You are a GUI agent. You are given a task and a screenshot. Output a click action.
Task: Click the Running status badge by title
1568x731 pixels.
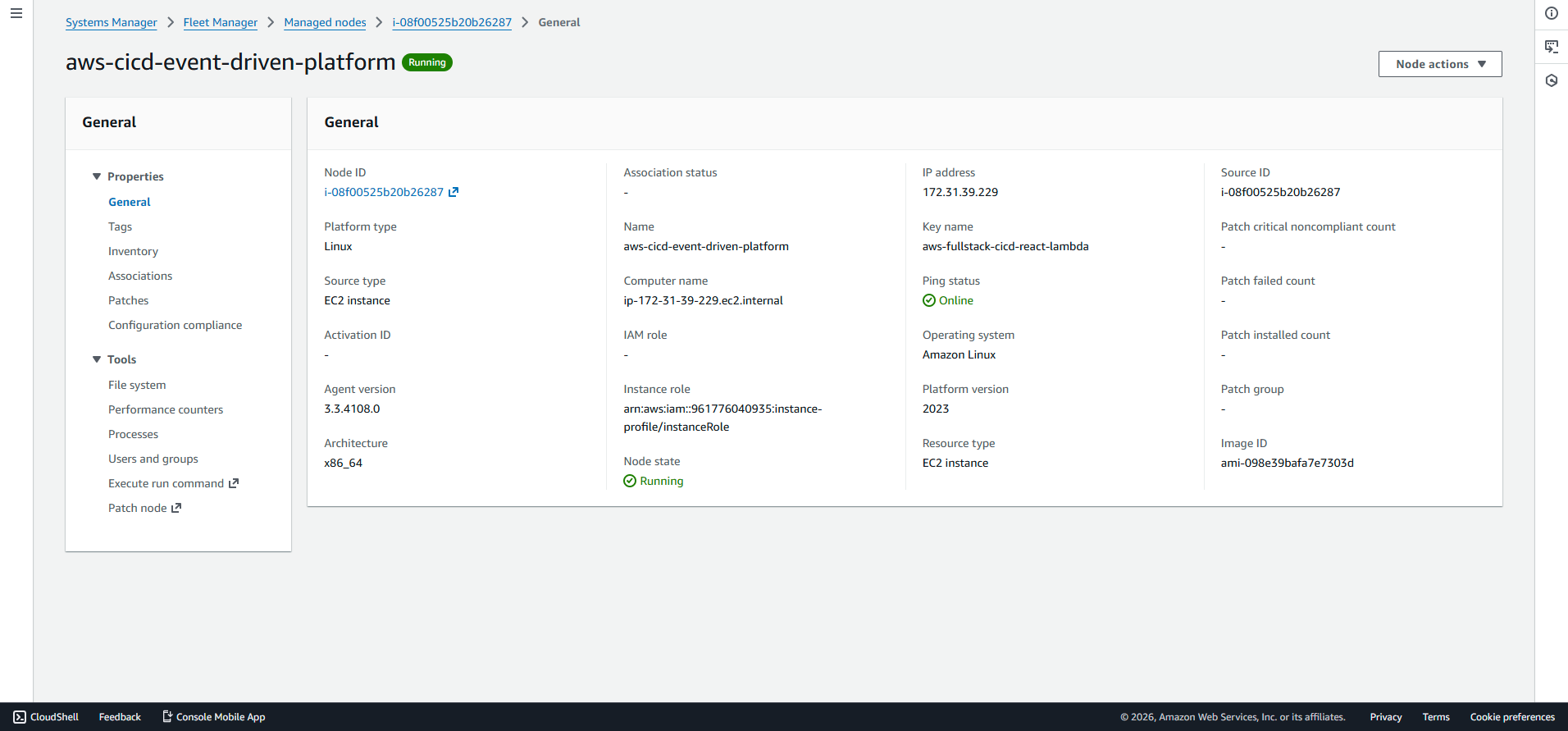click(x=427, y=62)
